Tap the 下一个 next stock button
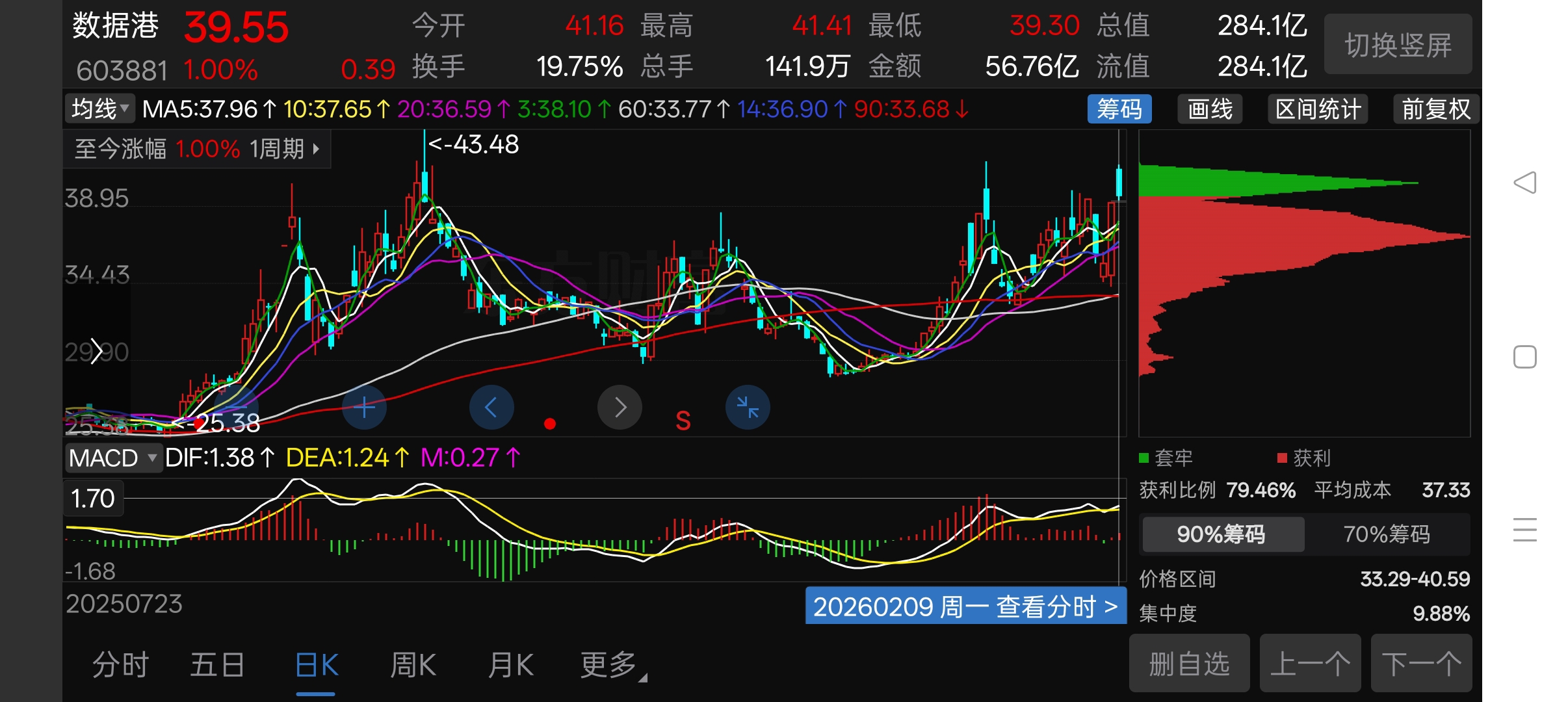Viewport: 1568px width, 702px height. point(1421,664)
